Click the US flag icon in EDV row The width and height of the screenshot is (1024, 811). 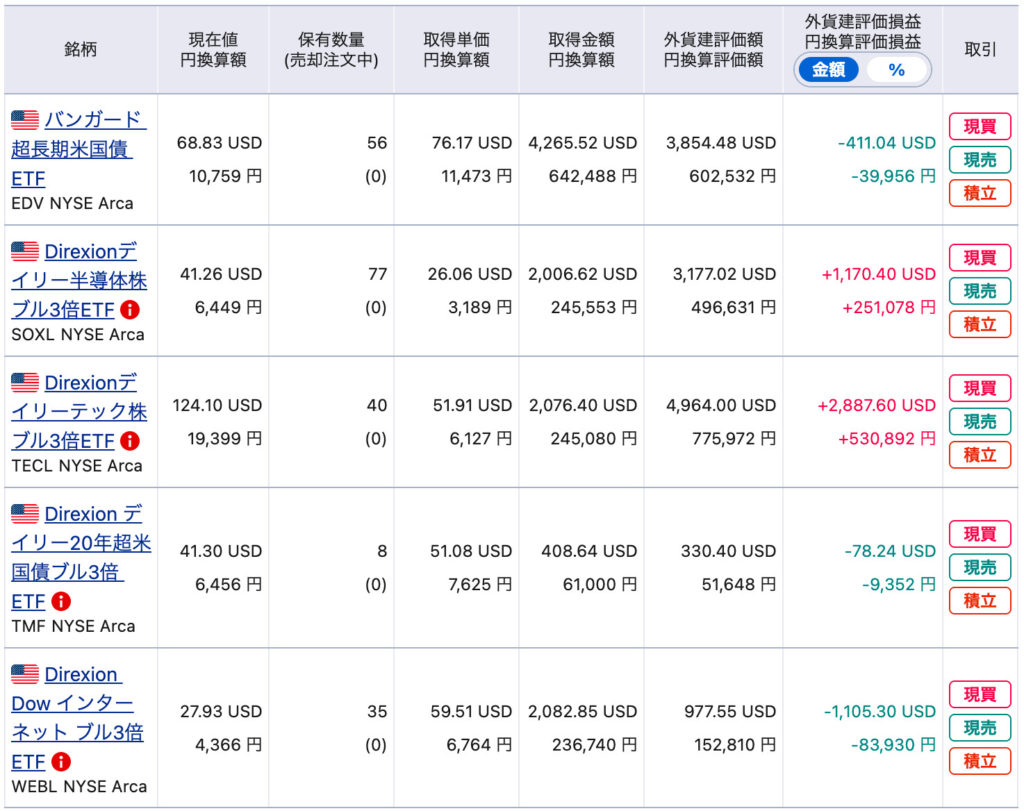coord(25,121)
